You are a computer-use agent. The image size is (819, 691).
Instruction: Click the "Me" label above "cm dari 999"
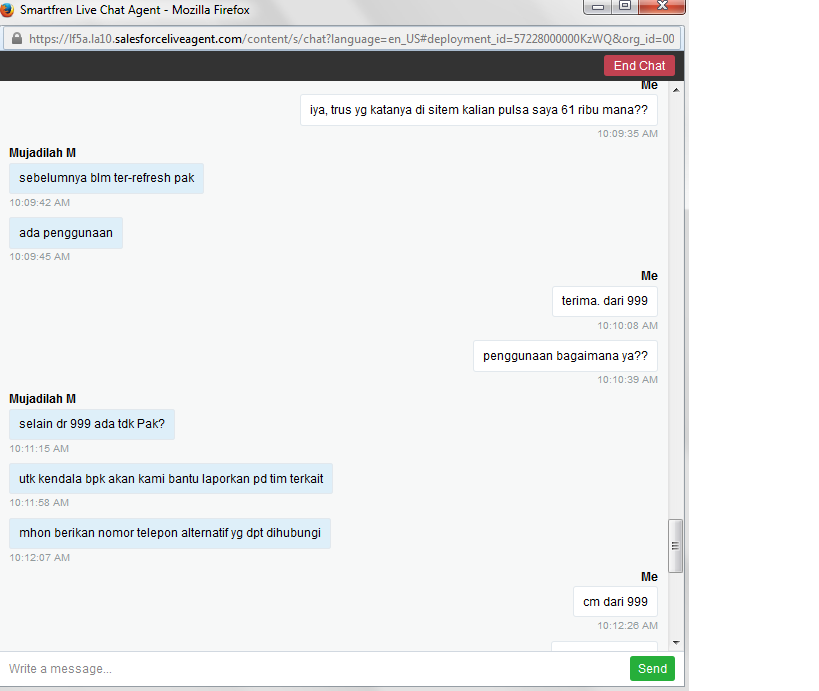pyautogui.click(x=649, y=577)
